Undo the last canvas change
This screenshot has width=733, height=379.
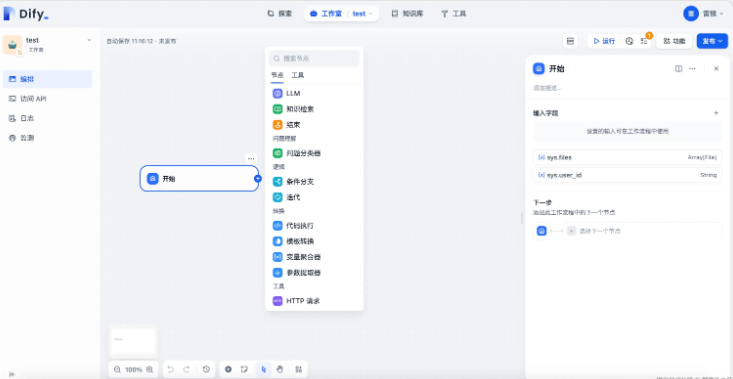point(171,369)
